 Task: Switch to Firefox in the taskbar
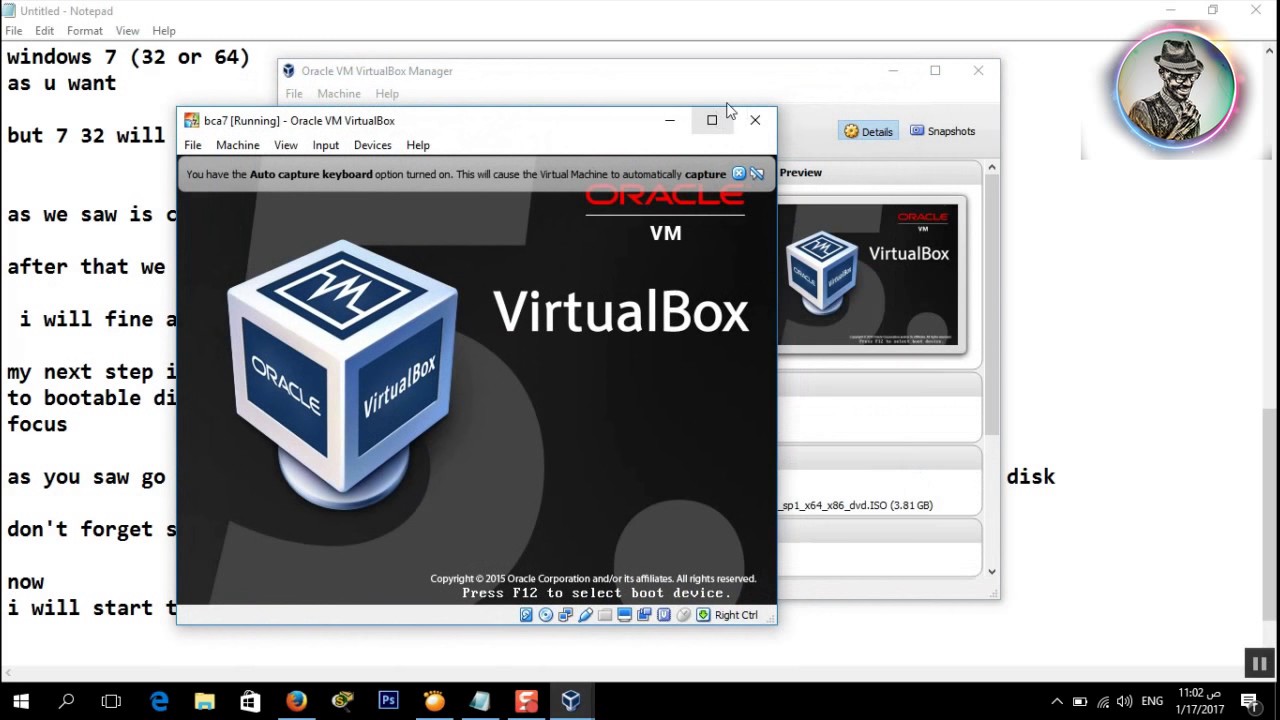pyautogui.click(x=296, y=701)
